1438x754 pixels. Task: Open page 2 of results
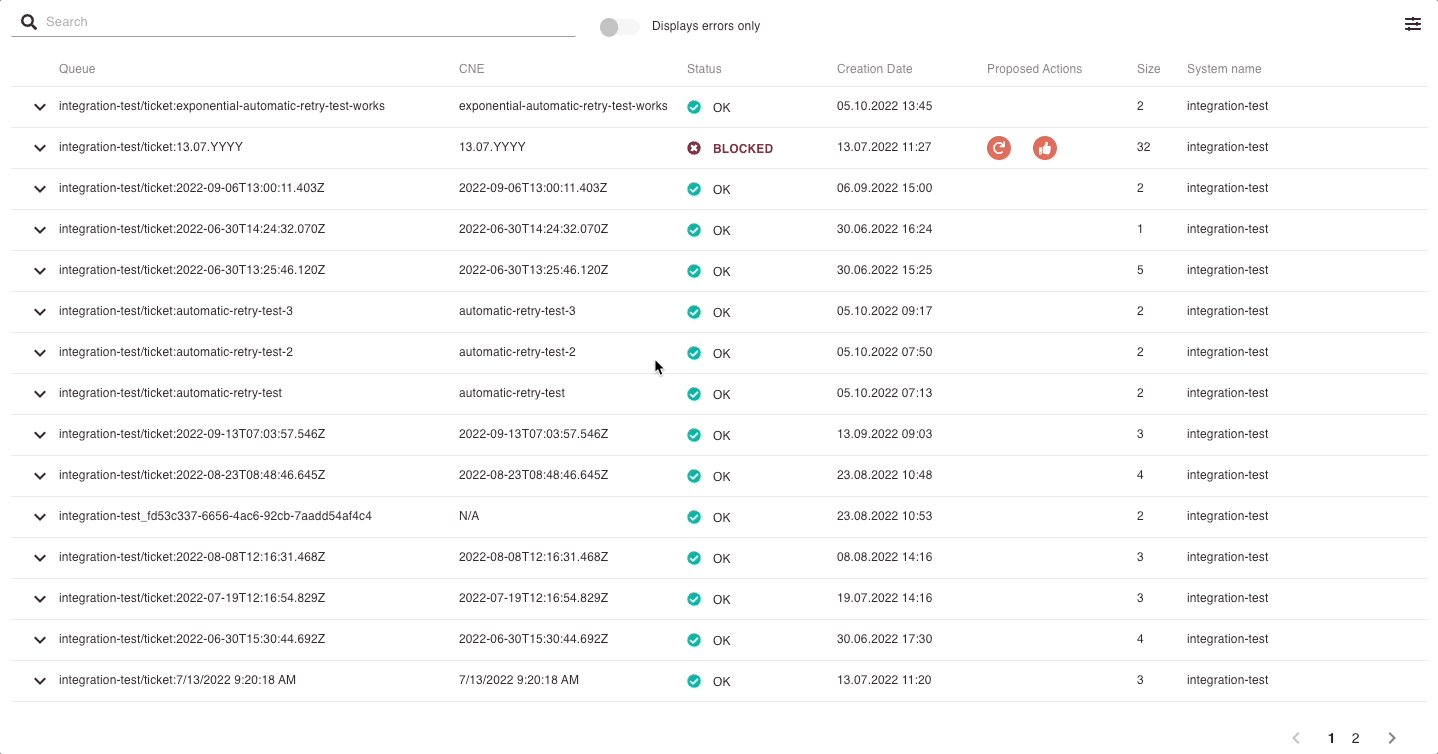tap(1355, 737)
